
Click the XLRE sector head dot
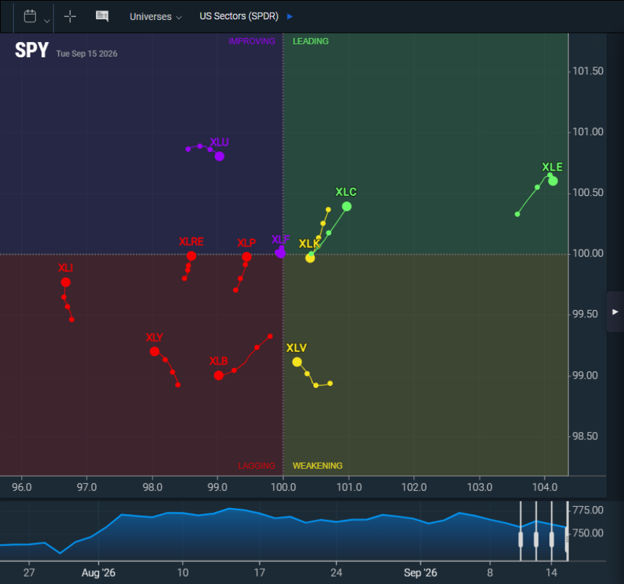(x=191, y=256)
